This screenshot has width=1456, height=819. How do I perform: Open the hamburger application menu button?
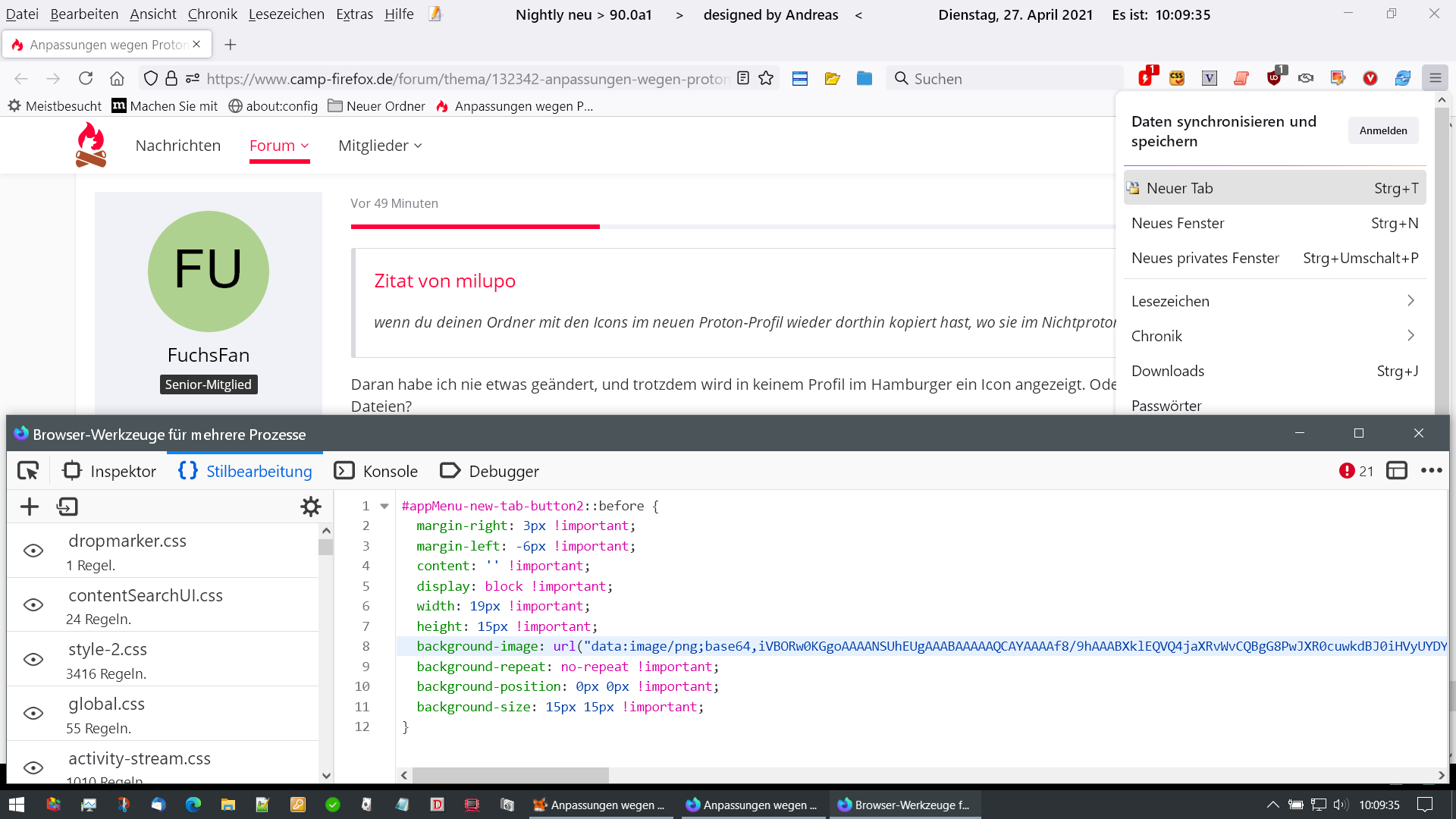(x=1435, y=79)
